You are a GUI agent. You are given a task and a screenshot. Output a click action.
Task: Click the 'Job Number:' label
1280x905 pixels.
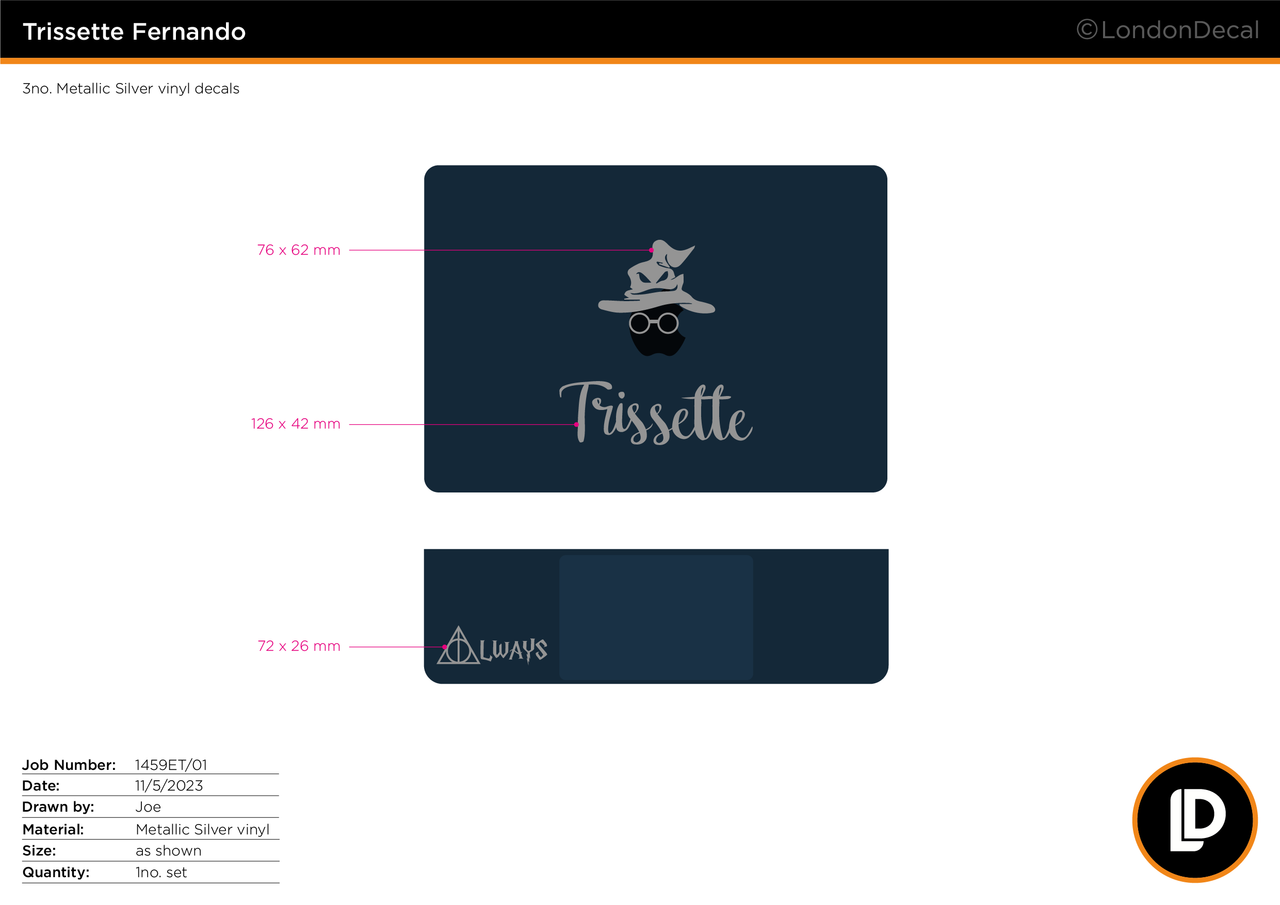69,765
